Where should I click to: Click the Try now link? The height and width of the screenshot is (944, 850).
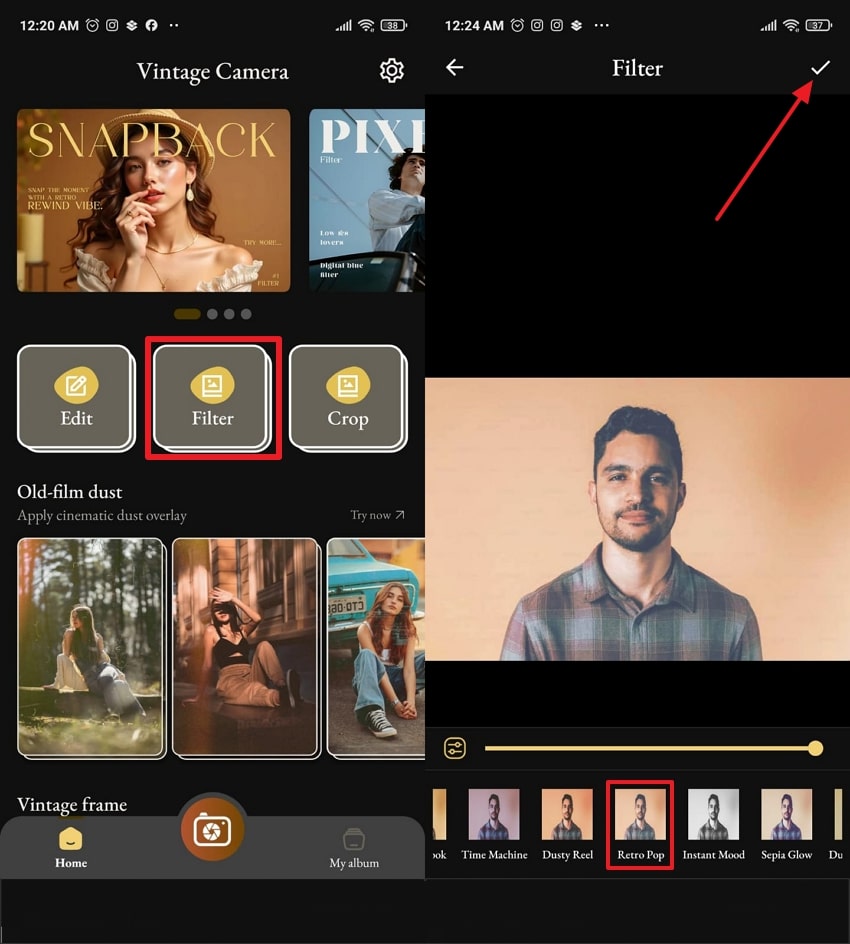(x=377, y=515)
